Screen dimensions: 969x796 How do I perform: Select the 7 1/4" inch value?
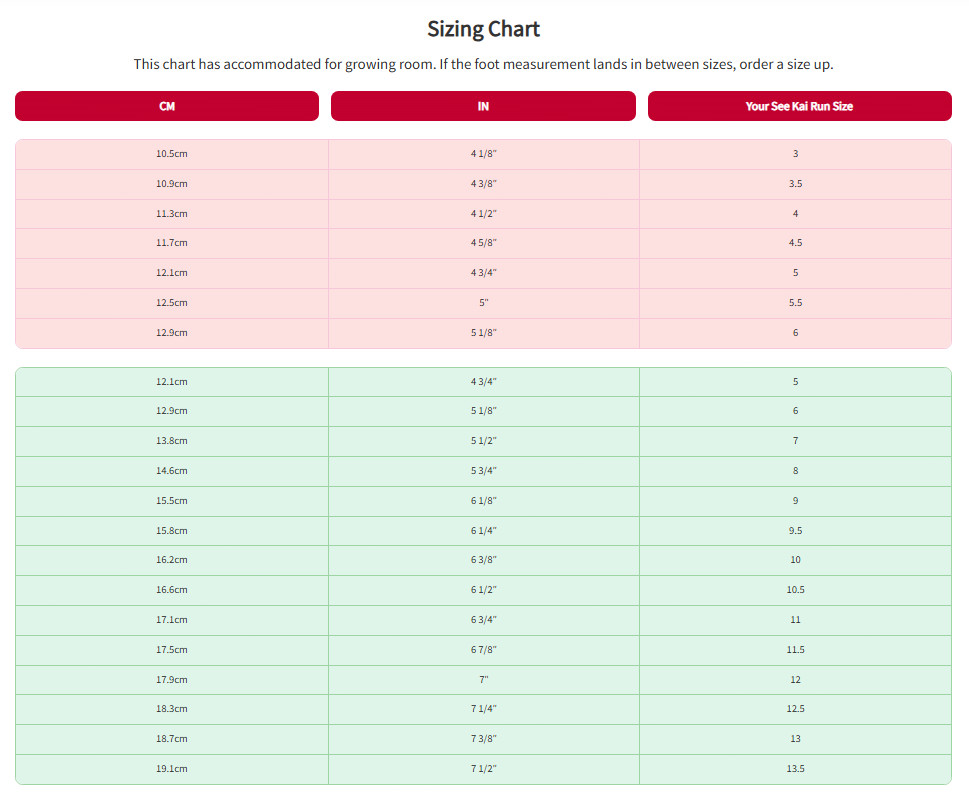pyautogui.click(x=484, y=709)
